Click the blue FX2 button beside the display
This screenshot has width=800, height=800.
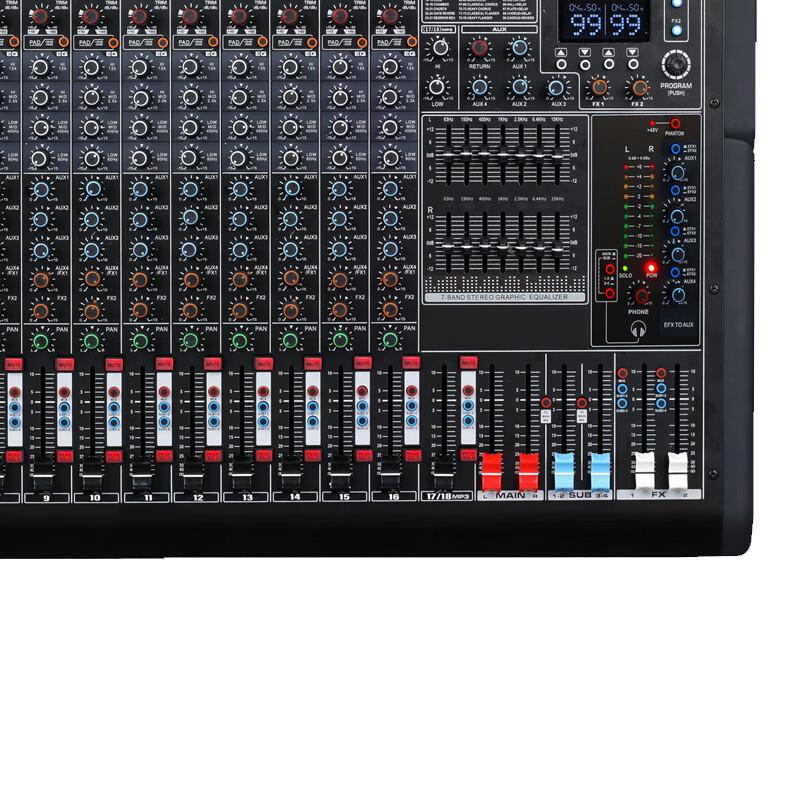click(x=677, y=30)
